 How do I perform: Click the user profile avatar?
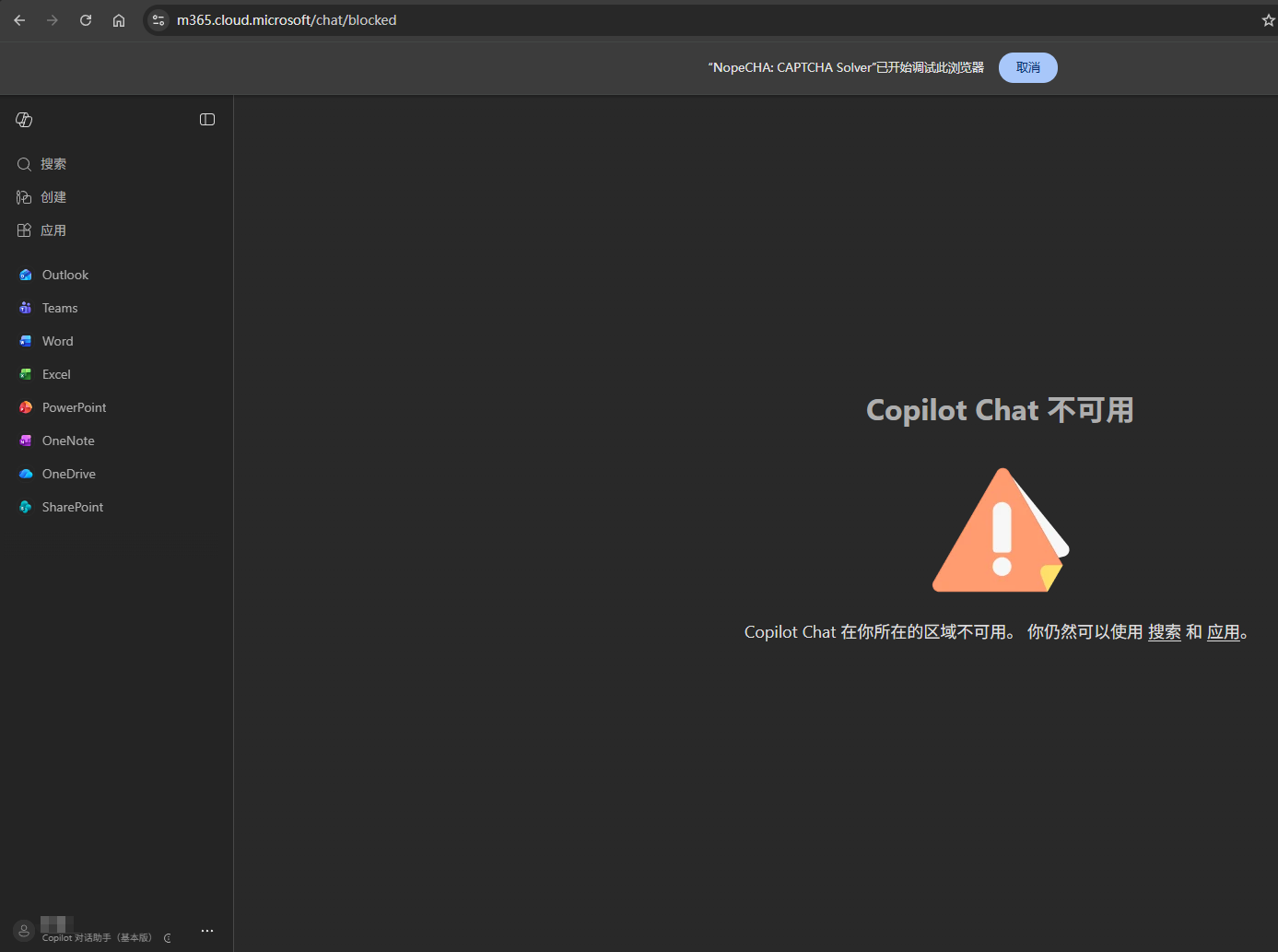24,931
